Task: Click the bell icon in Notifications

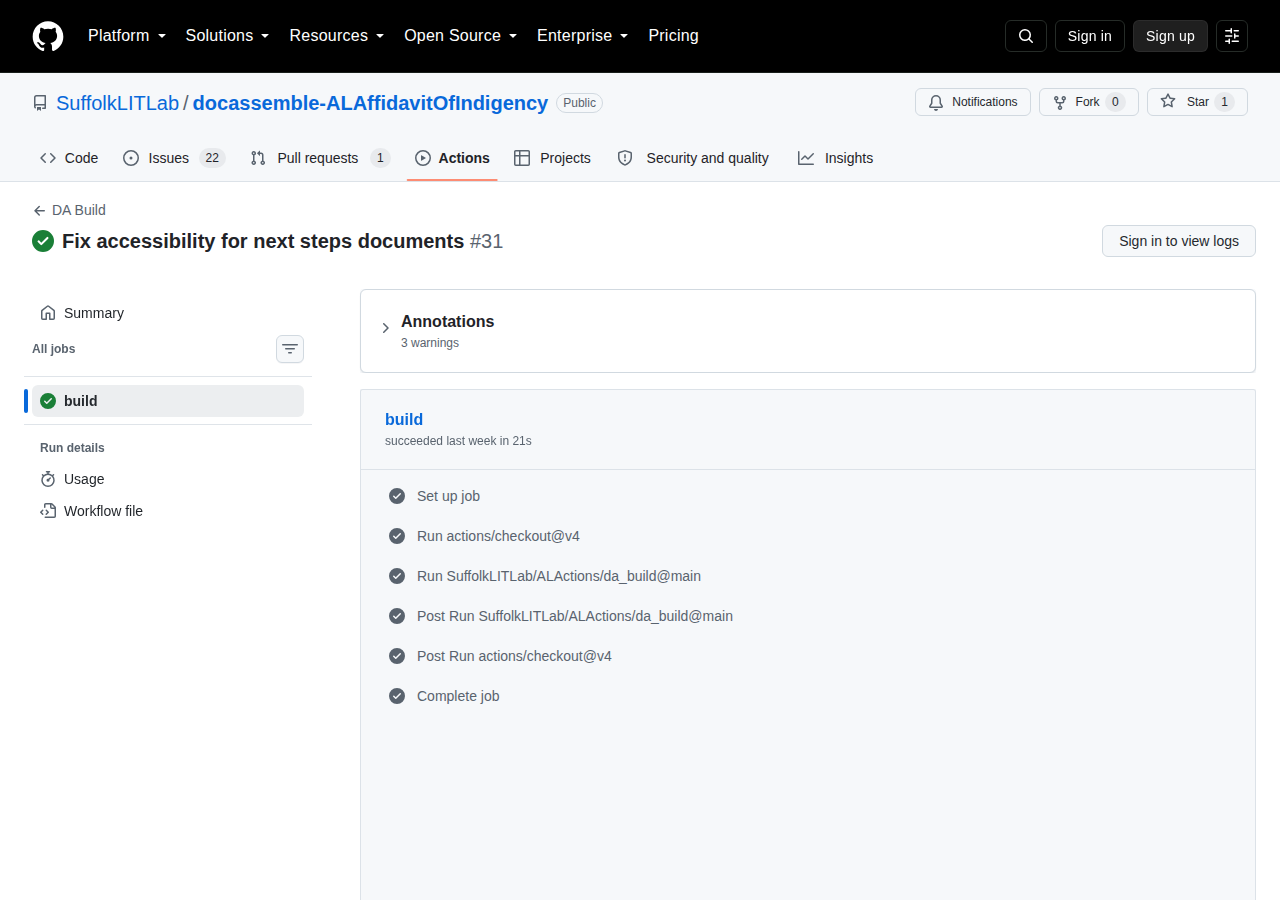Action: point(936,102)
